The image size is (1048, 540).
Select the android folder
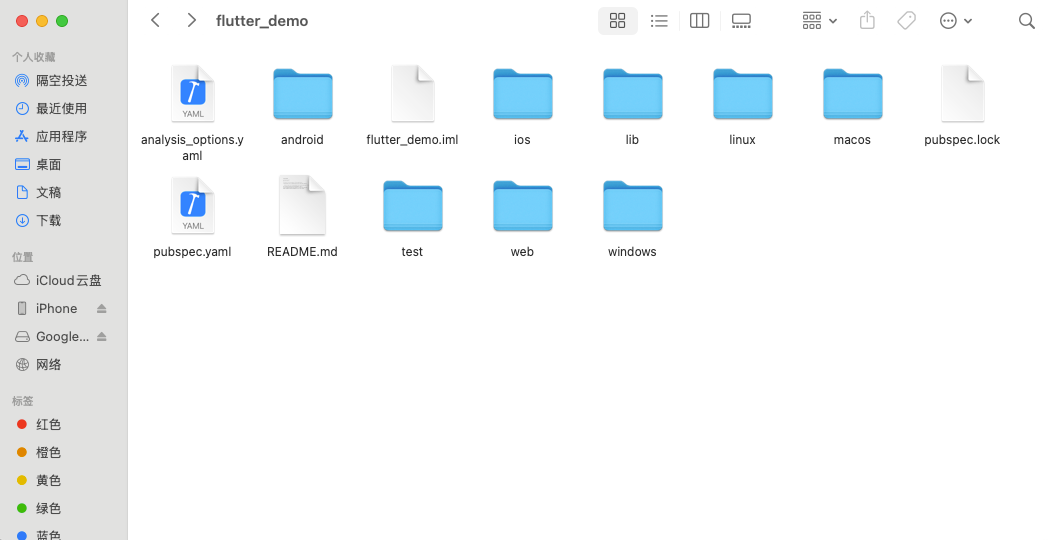(302, 94)
